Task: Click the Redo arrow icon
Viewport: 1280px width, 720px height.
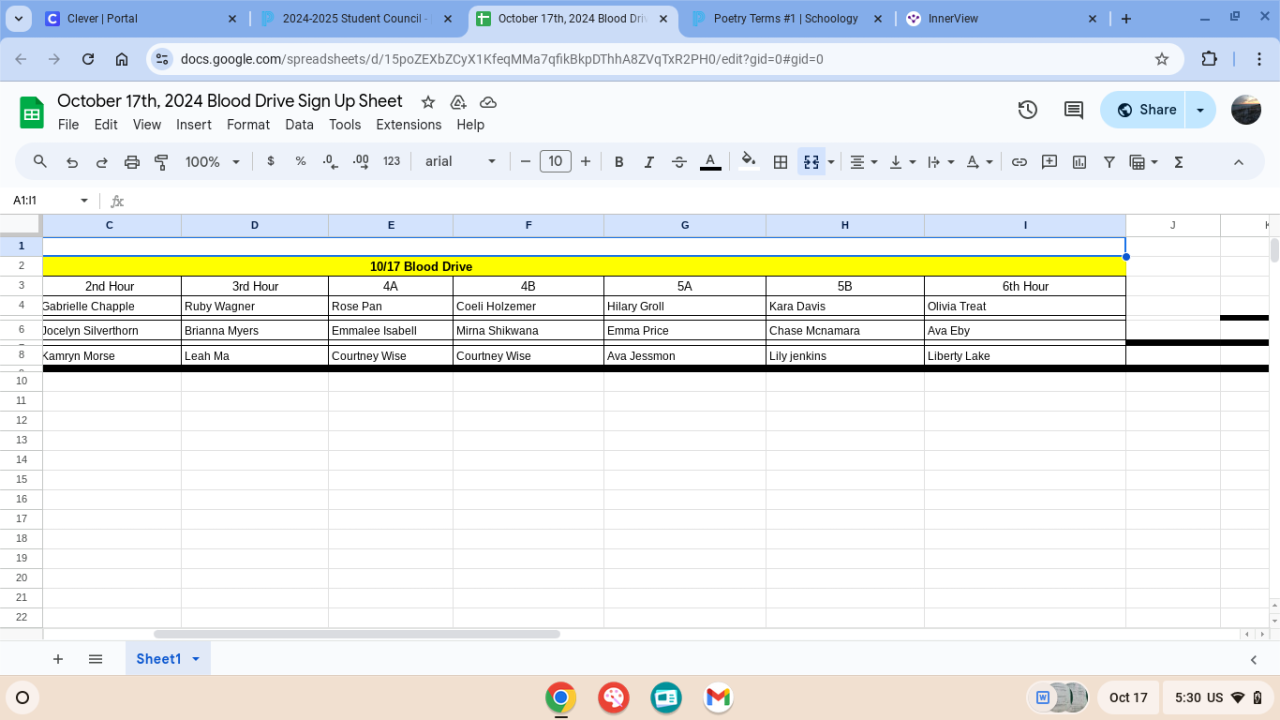Action: 102,162
